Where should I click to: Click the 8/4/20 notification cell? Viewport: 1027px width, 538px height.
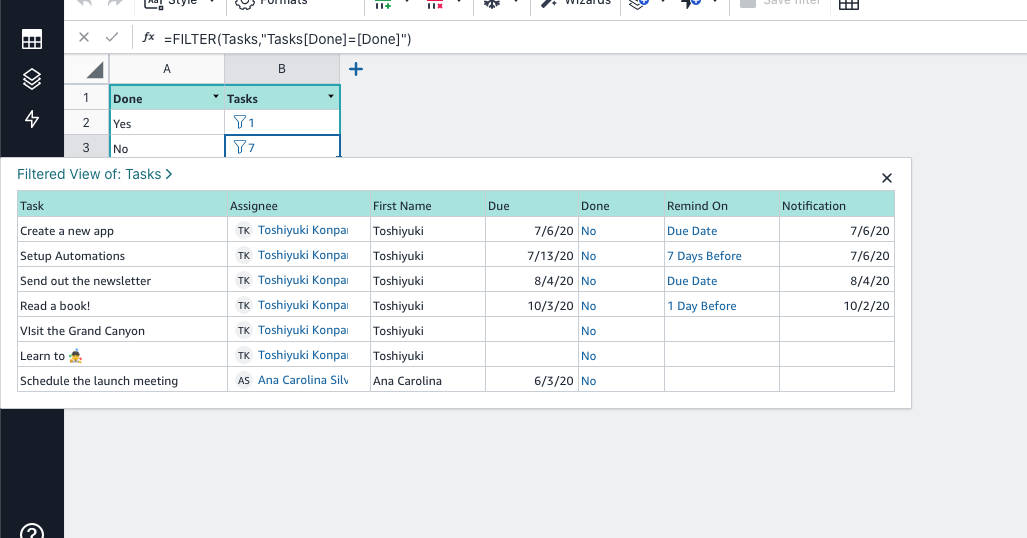point(836,280)
